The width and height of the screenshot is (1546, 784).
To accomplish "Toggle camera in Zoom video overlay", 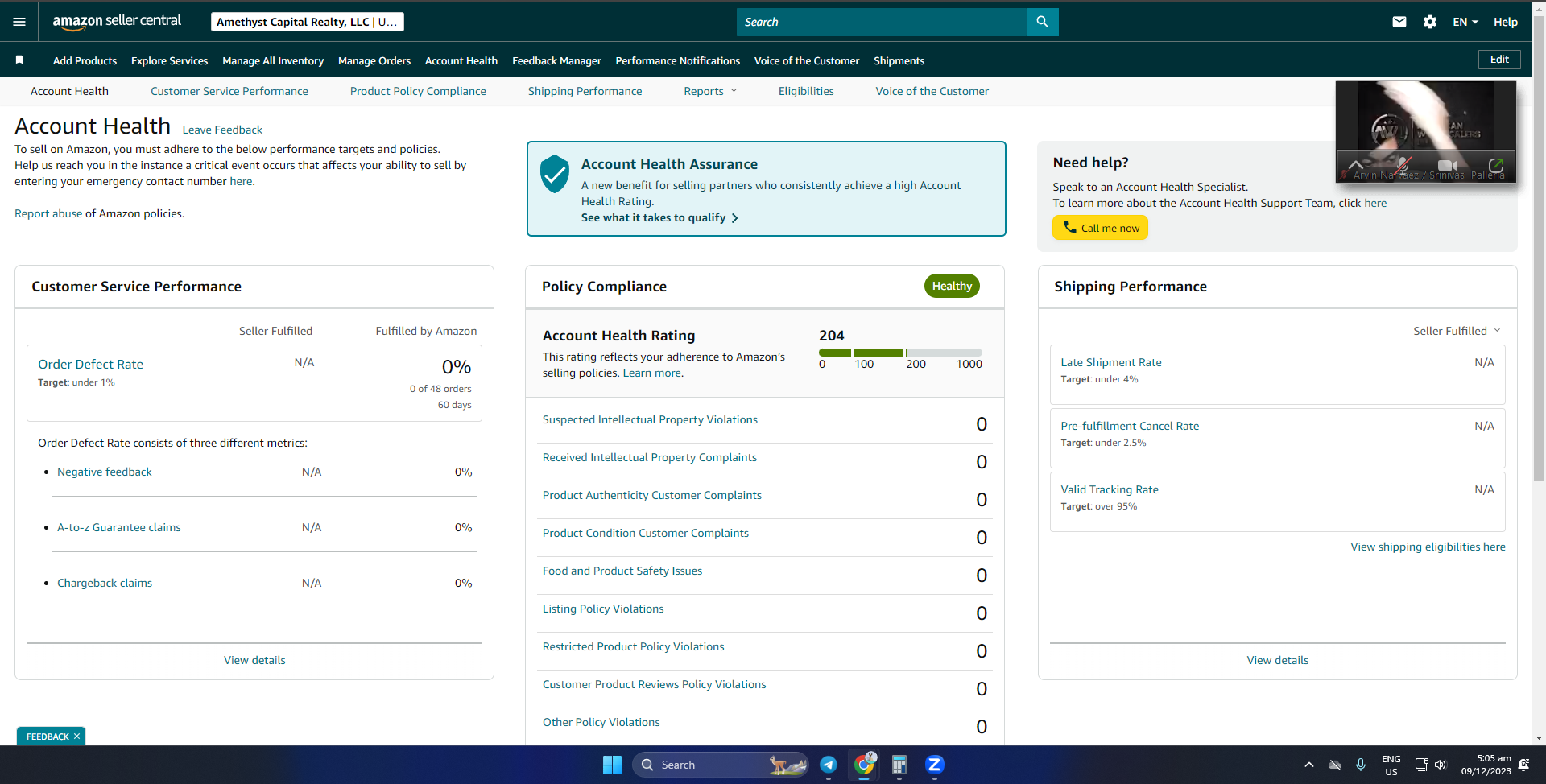I will [1448, 166].
